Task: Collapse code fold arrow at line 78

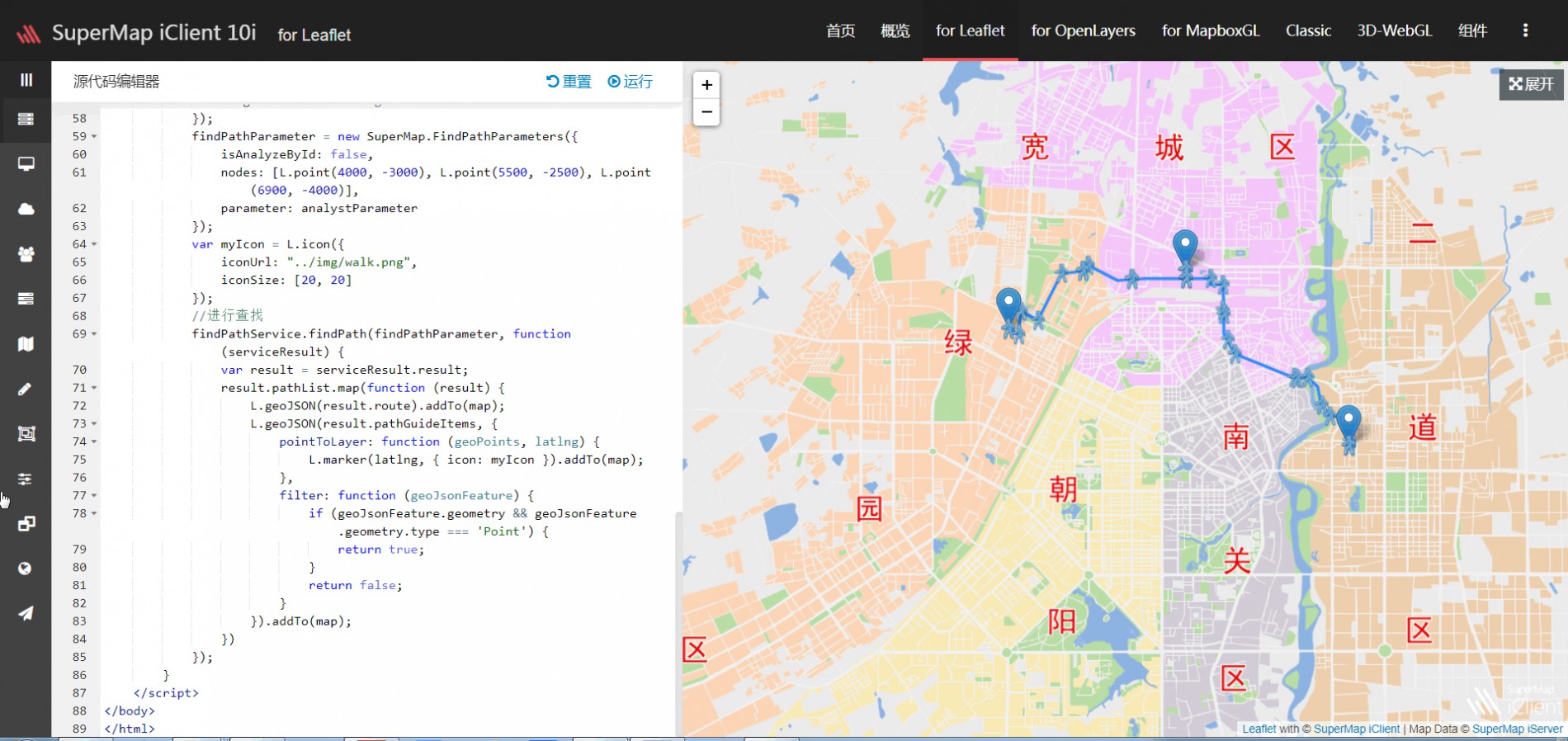Action: coord(94,514)
